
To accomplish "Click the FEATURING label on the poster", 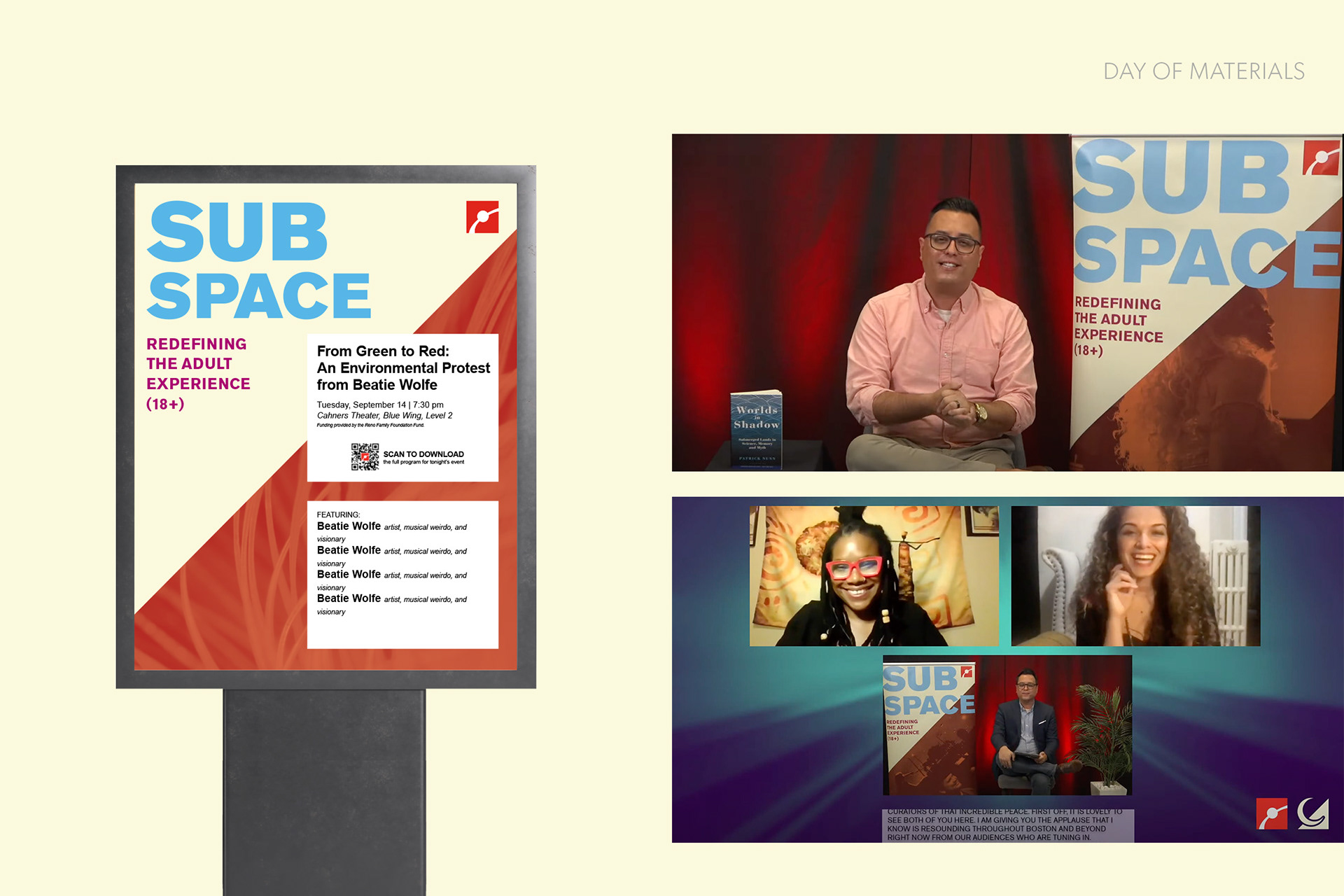I will click(x=338, y=514).
